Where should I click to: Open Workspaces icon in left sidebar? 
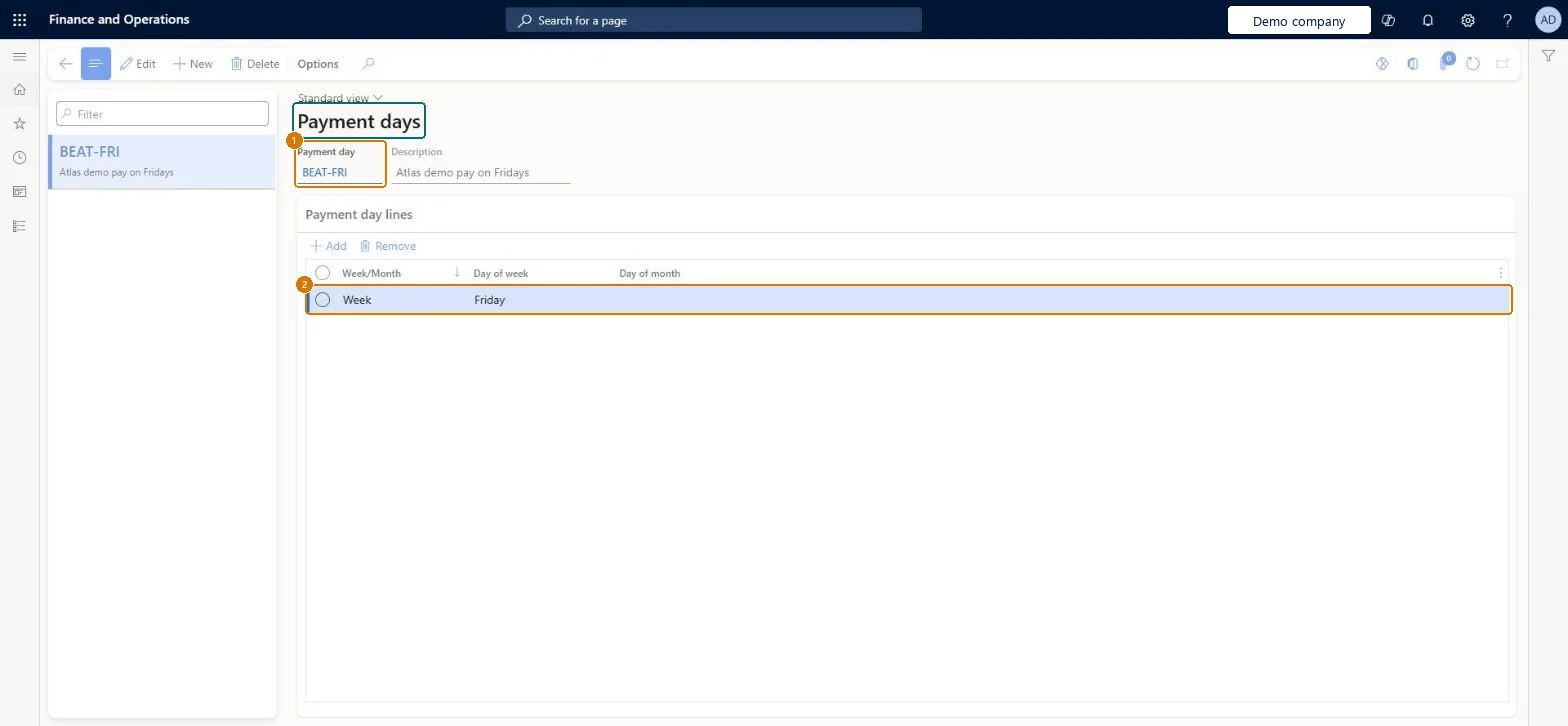[19, 192]
